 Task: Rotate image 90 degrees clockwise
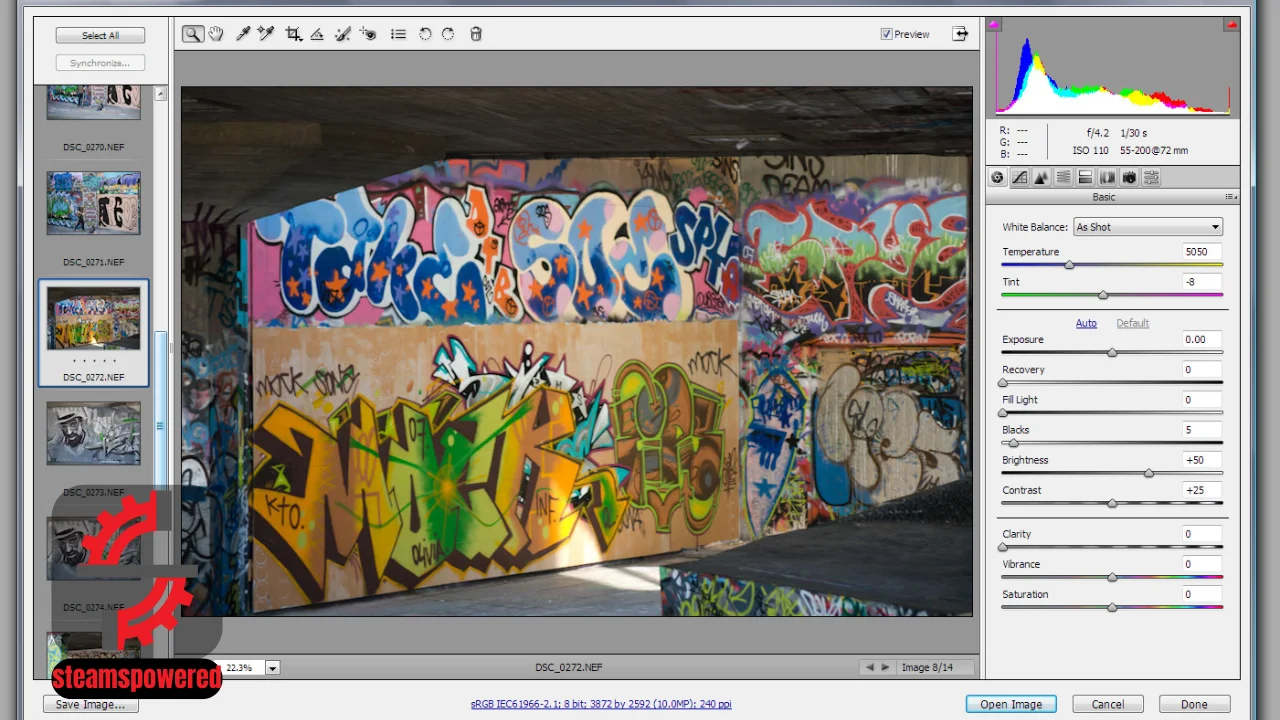[448, 34]
